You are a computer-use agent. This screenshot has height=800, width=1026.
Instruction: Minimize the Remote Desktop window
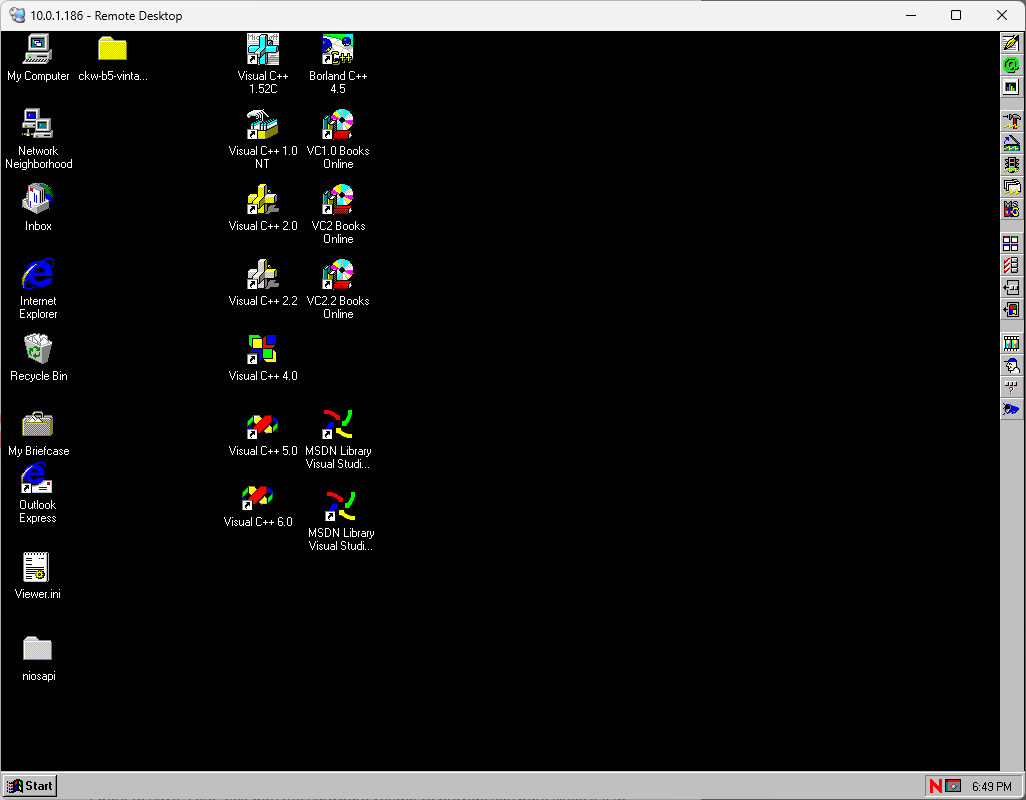(x=911, y=15)
